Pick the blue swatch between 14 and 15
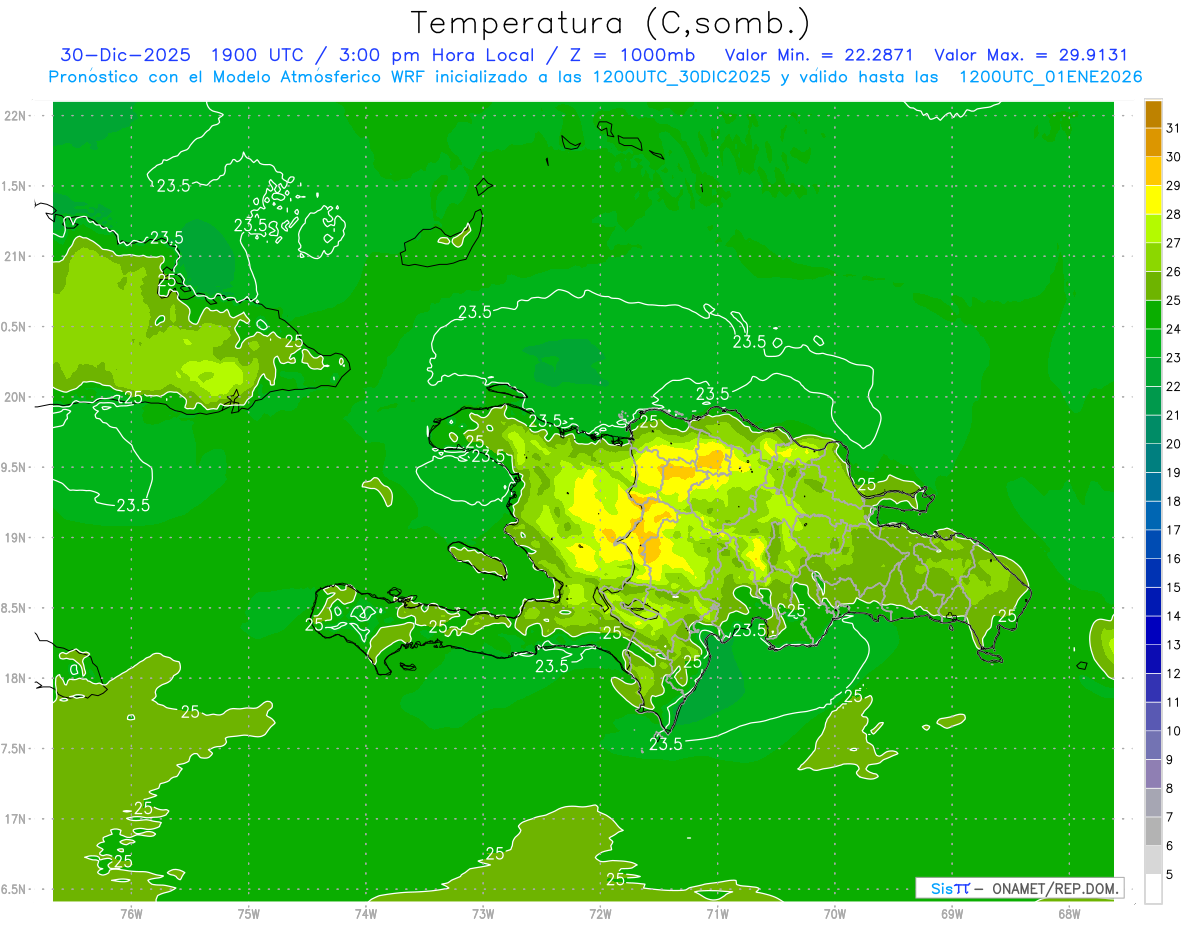Screen dimensions: 1200x927 click(1153, 601)
